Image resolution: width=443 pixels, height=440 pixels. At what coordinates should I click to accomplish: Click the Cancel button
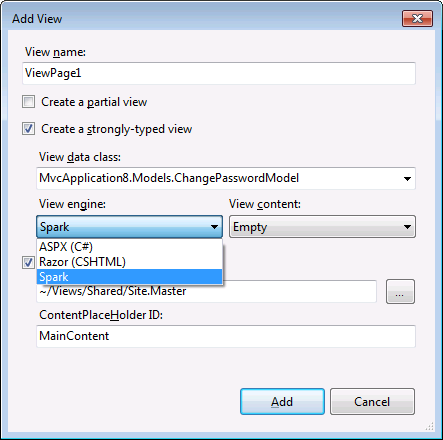372,402
